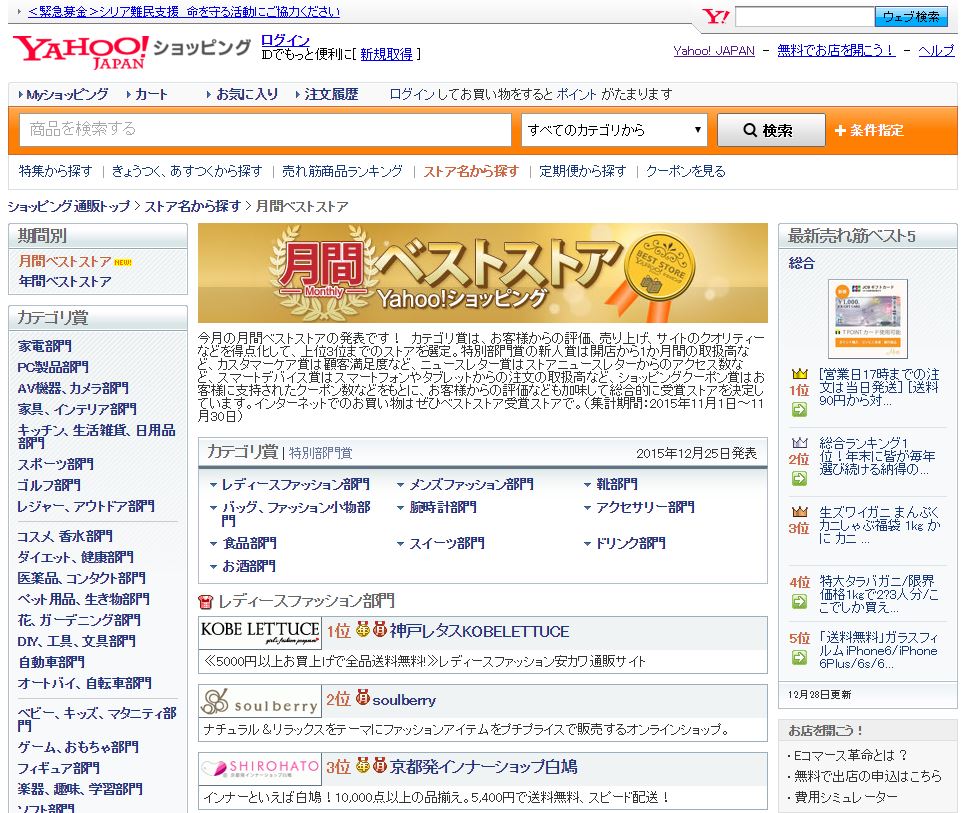The image size is (970, 813).
Task: Jump to レディースファッション部門 section
Action: [295, 484]
